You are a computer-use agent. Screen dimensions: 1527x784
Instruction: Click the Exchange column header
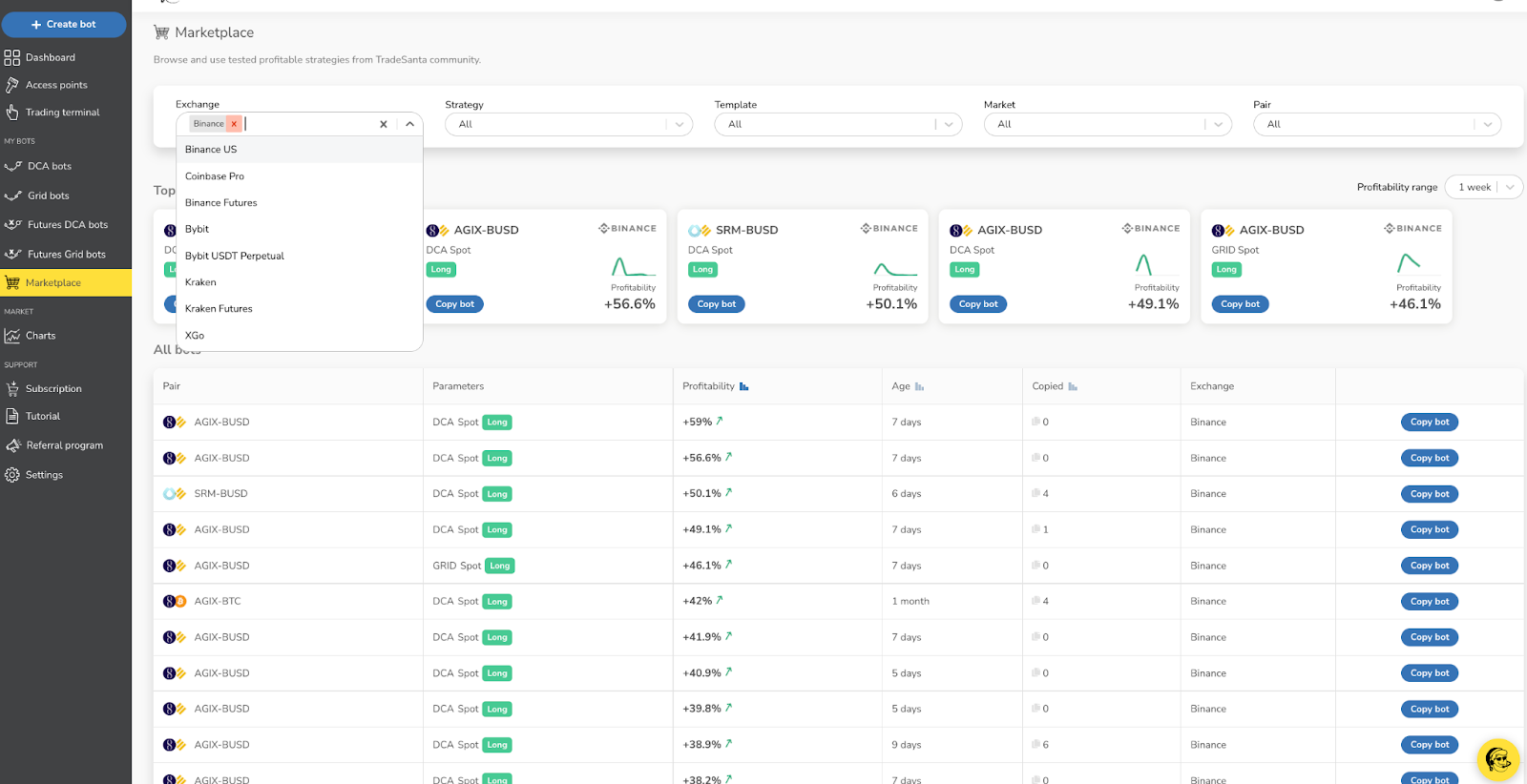coord(1212,386)
